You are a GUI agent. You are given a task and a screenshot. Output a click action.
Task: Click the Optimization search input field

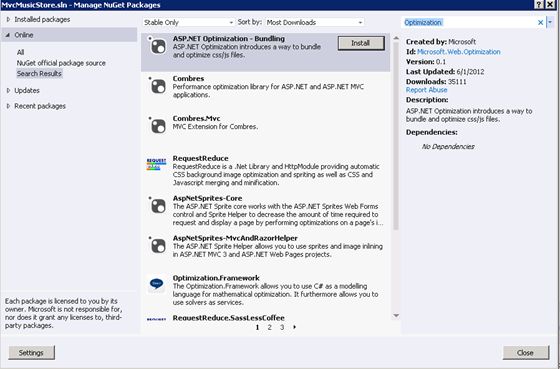click(469, 23)
